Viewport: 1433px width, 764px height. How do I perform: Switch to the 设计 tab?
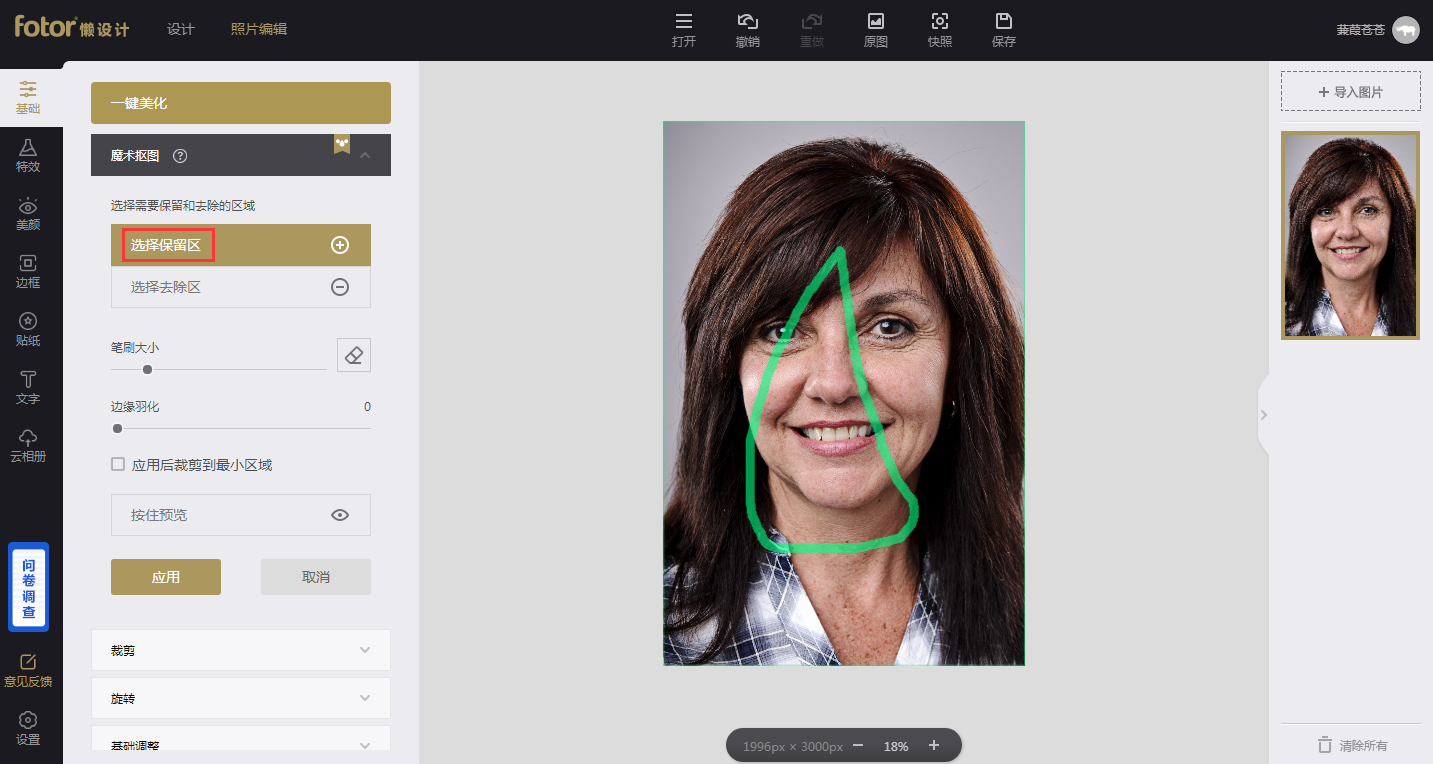point(180,29)
